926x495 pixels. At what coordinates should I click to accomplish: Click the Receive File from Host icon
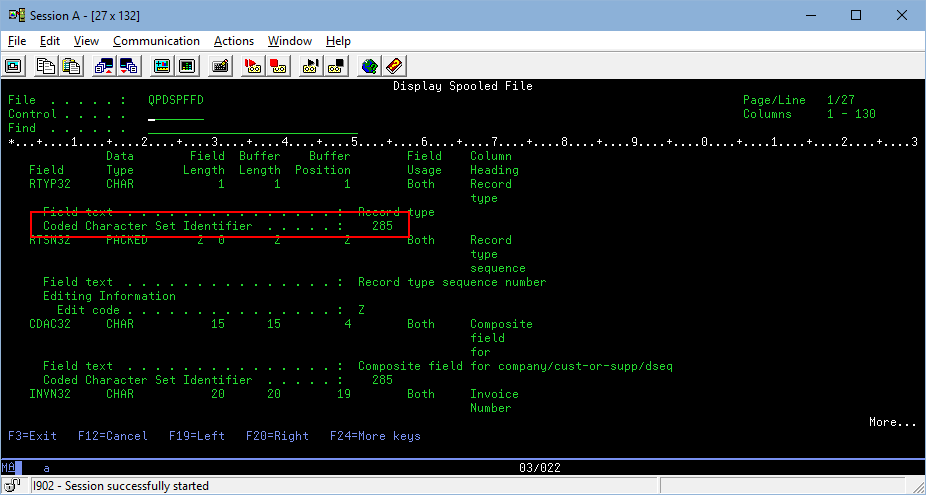[x=129, y=66]
